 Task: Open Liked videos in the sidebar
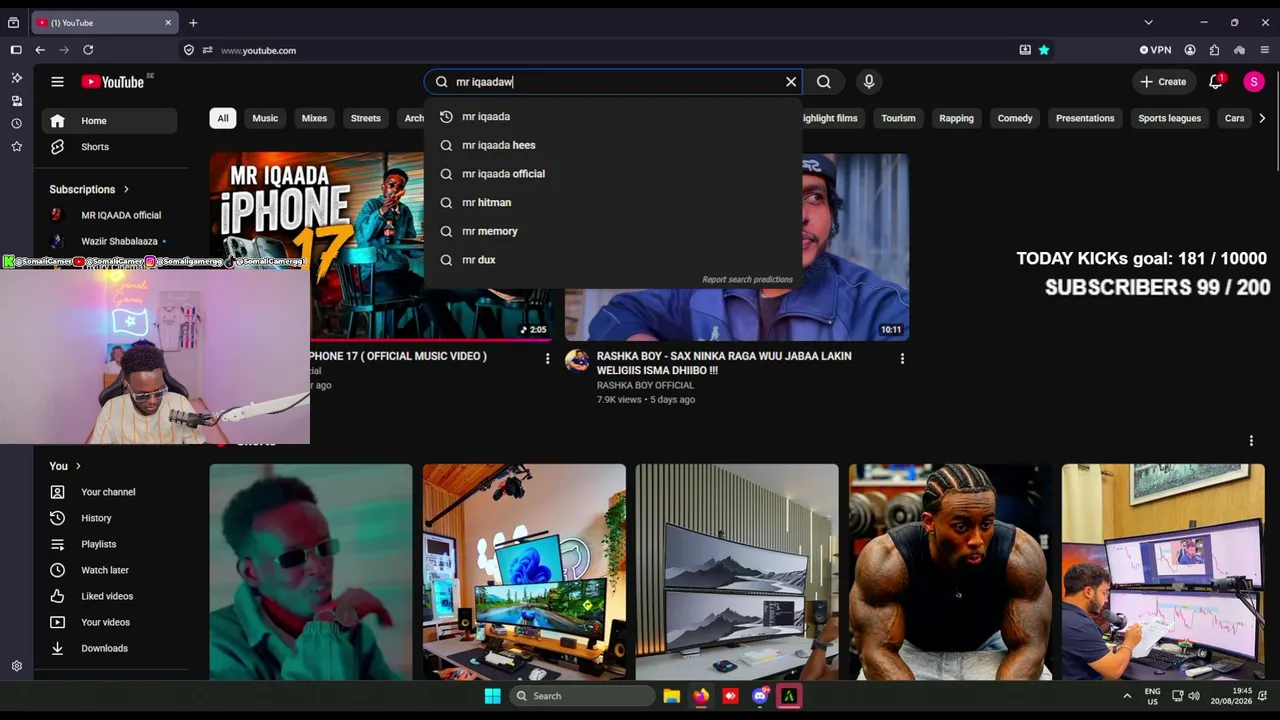(x=109, y=596)
